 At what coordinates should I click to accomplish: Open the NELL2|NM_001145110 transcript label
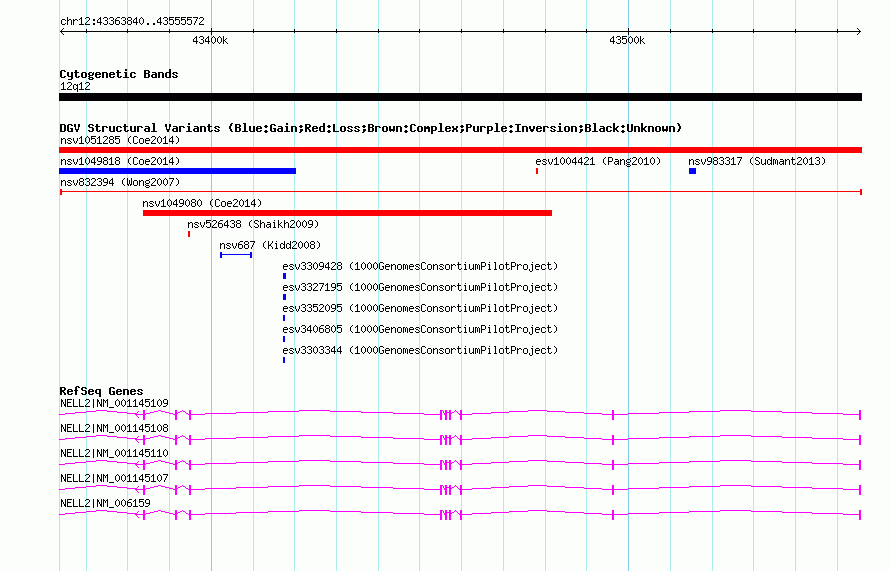(114, 454)
